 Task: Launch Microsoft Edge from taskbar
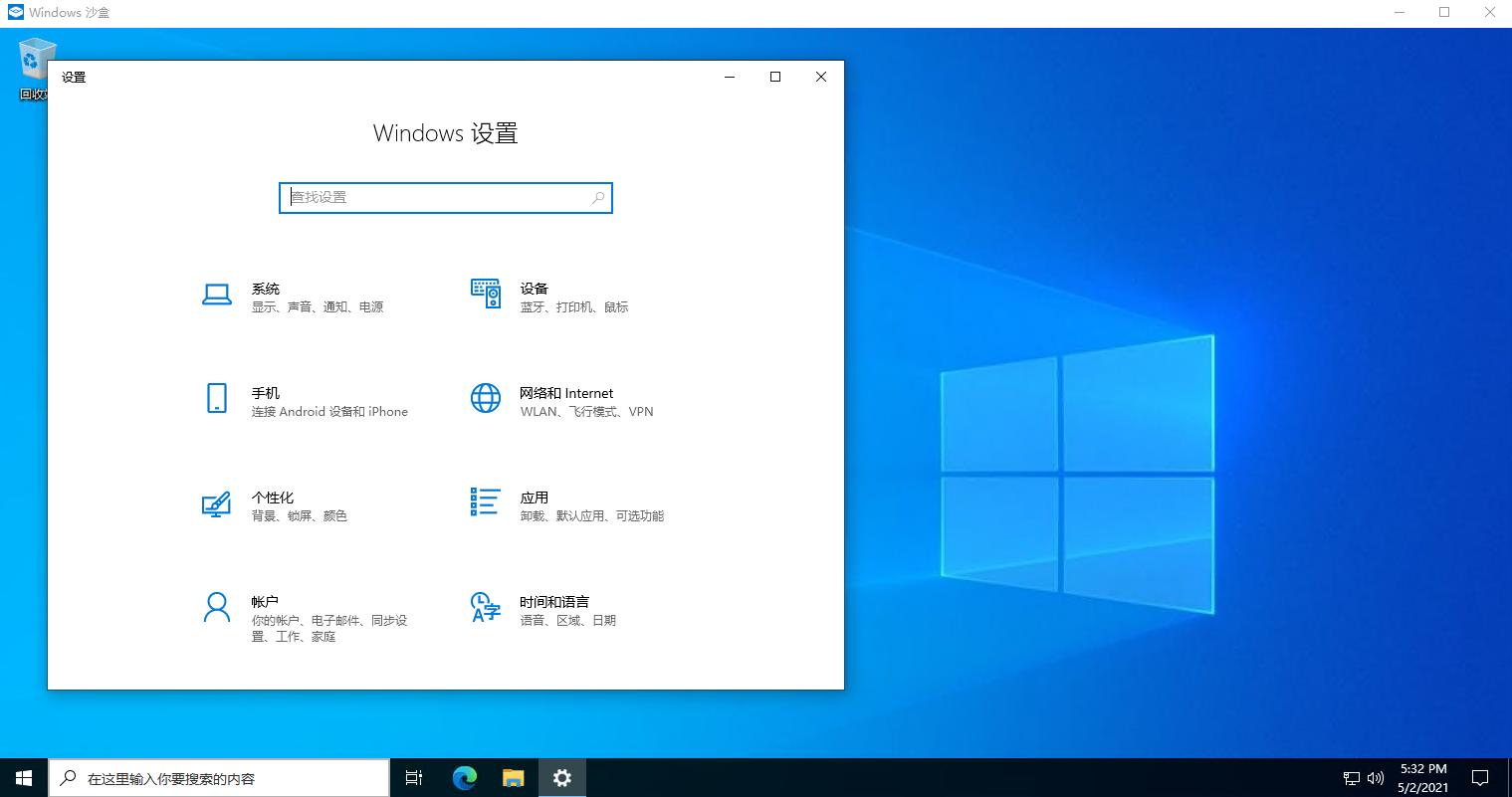[x=464, y=777]
